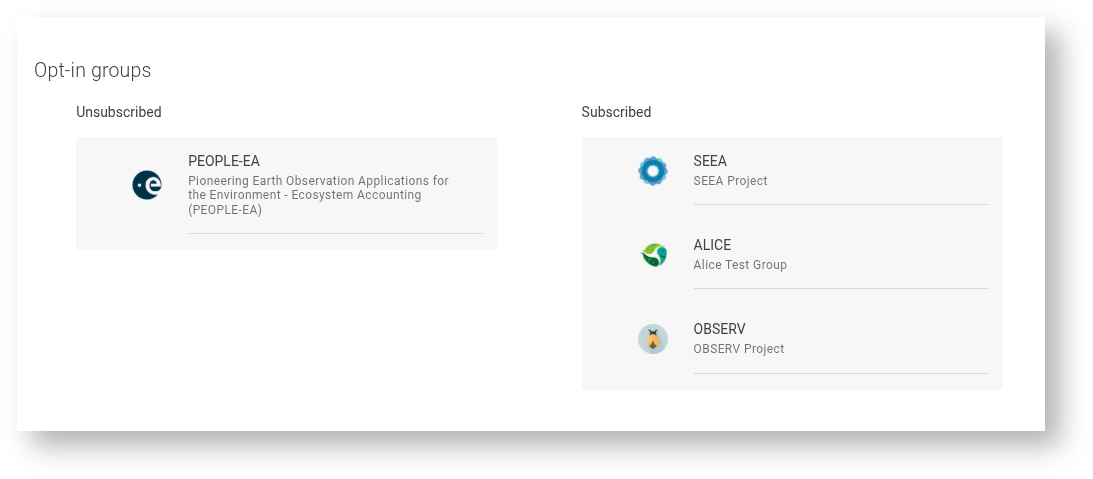Click the divider line below SEEA entry
This screenshot has height=479, width=1093.
coord(840,204)
